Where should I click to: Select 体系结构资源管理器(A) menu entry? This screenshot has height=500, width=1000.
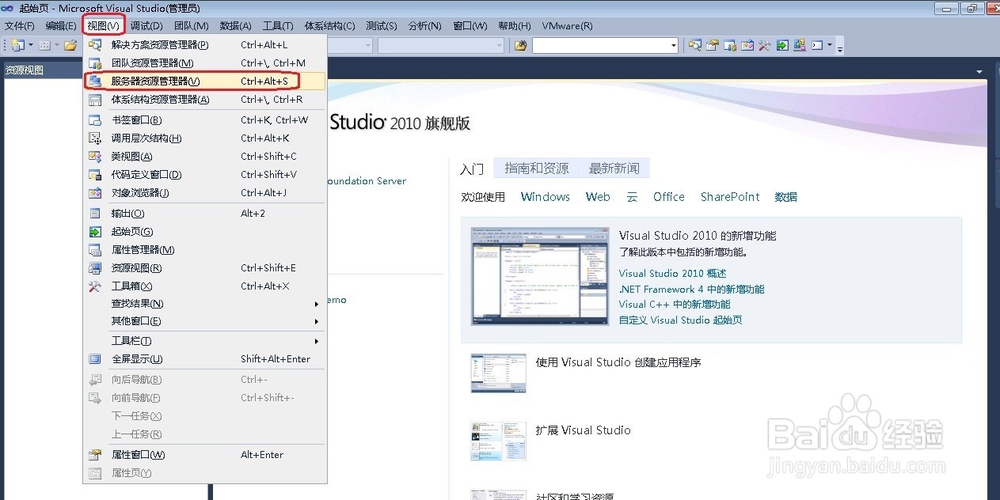point(205,99)
